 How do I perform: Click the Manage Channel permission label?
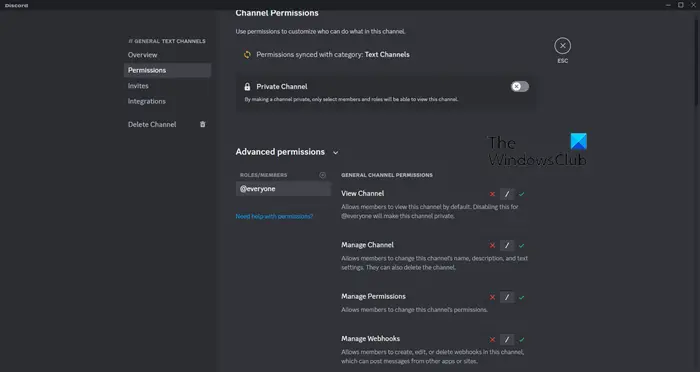(367, 245)
